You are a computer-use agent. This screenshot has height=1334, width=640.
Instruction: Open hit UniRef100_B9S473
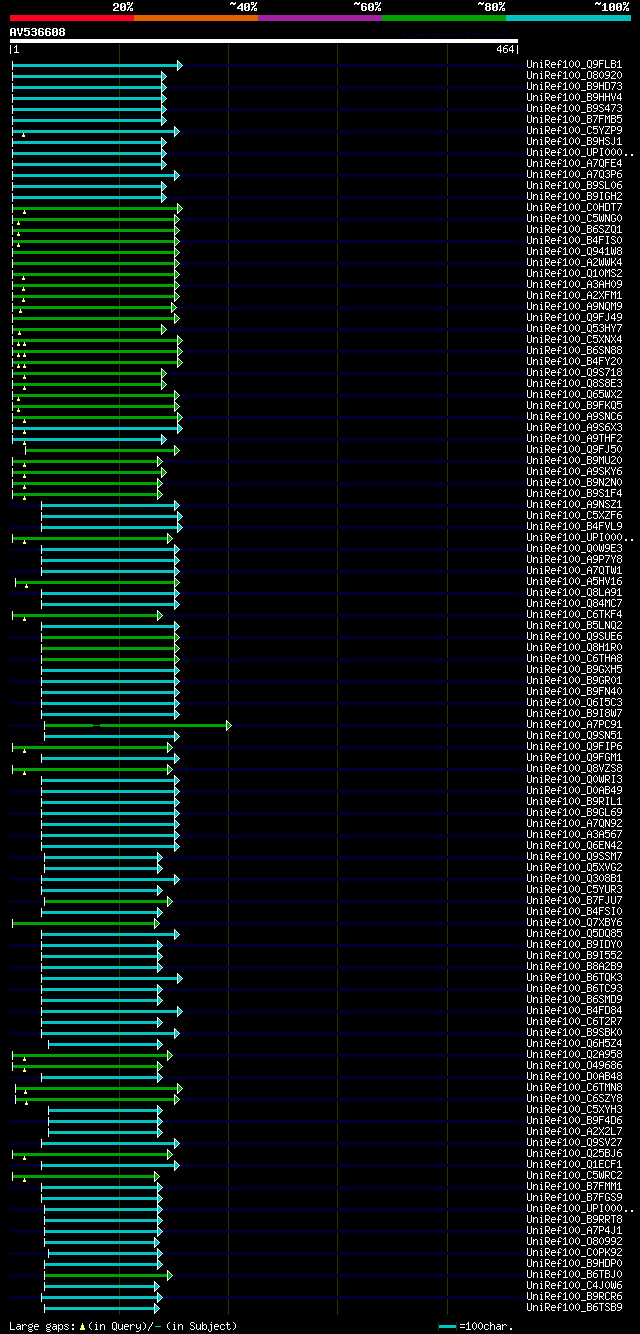tap(575, 108)
